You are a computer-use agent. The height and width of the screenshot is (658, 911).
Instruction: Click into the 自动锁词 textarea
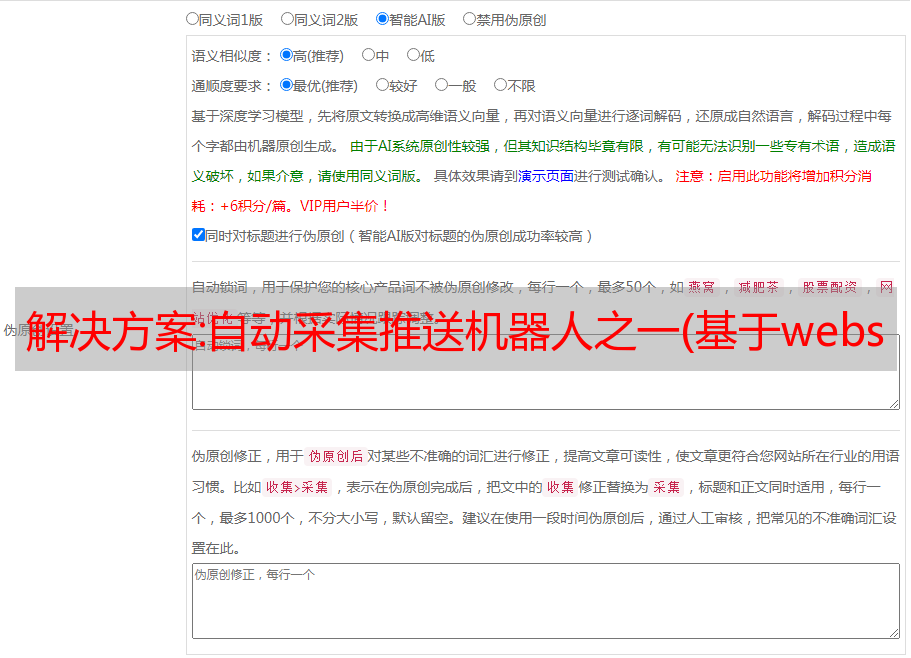546,372
